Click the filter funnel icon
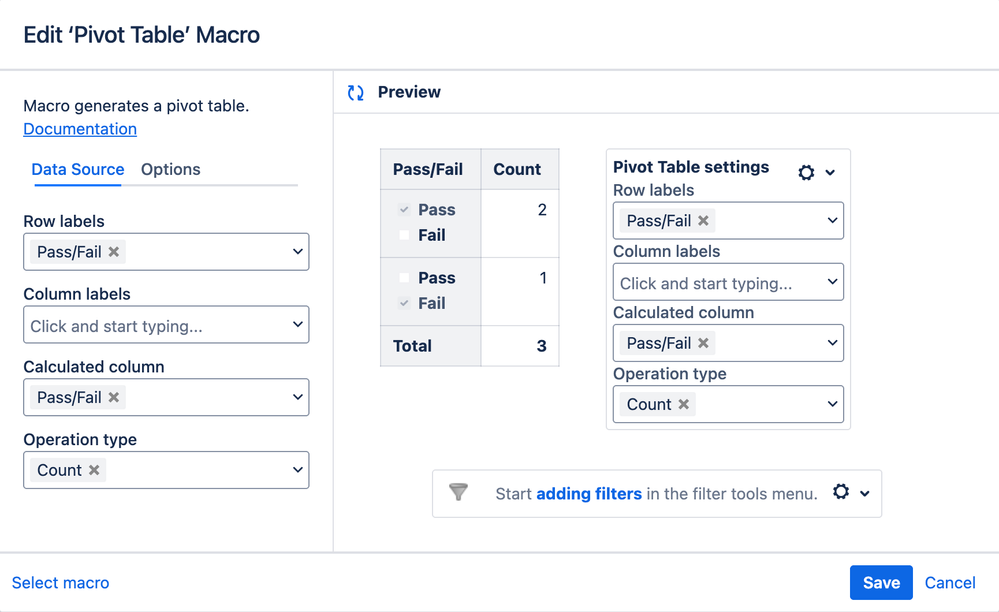This screenshot has height=612, width=999. point(458,492)
